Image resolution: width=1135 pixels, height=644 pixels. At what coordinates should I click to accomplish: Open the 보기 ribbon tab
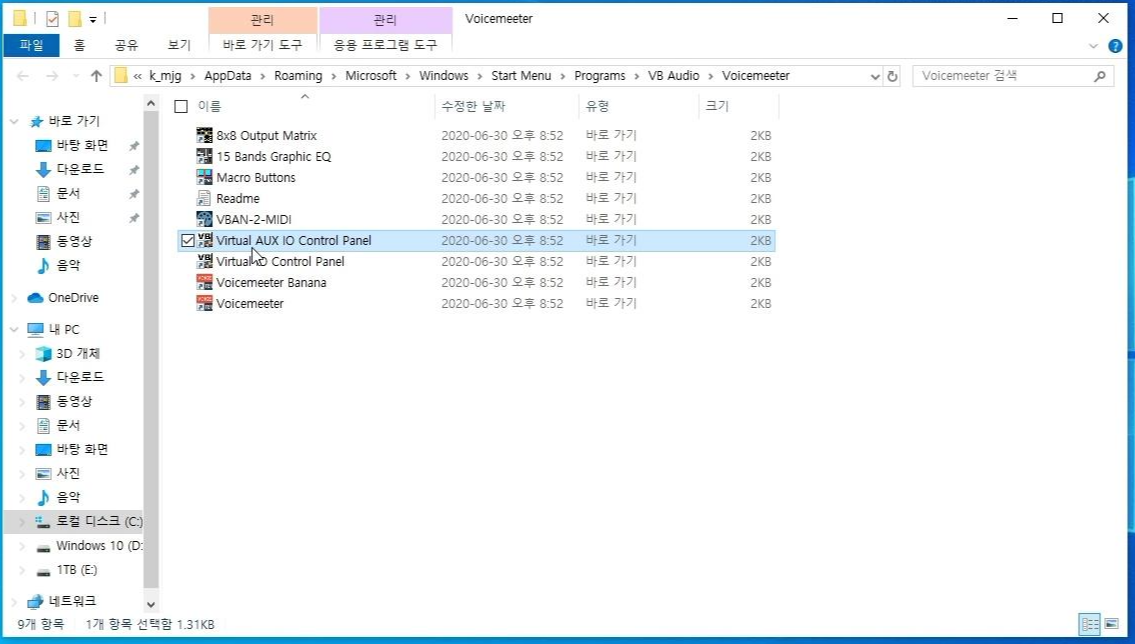click(179, 45)
